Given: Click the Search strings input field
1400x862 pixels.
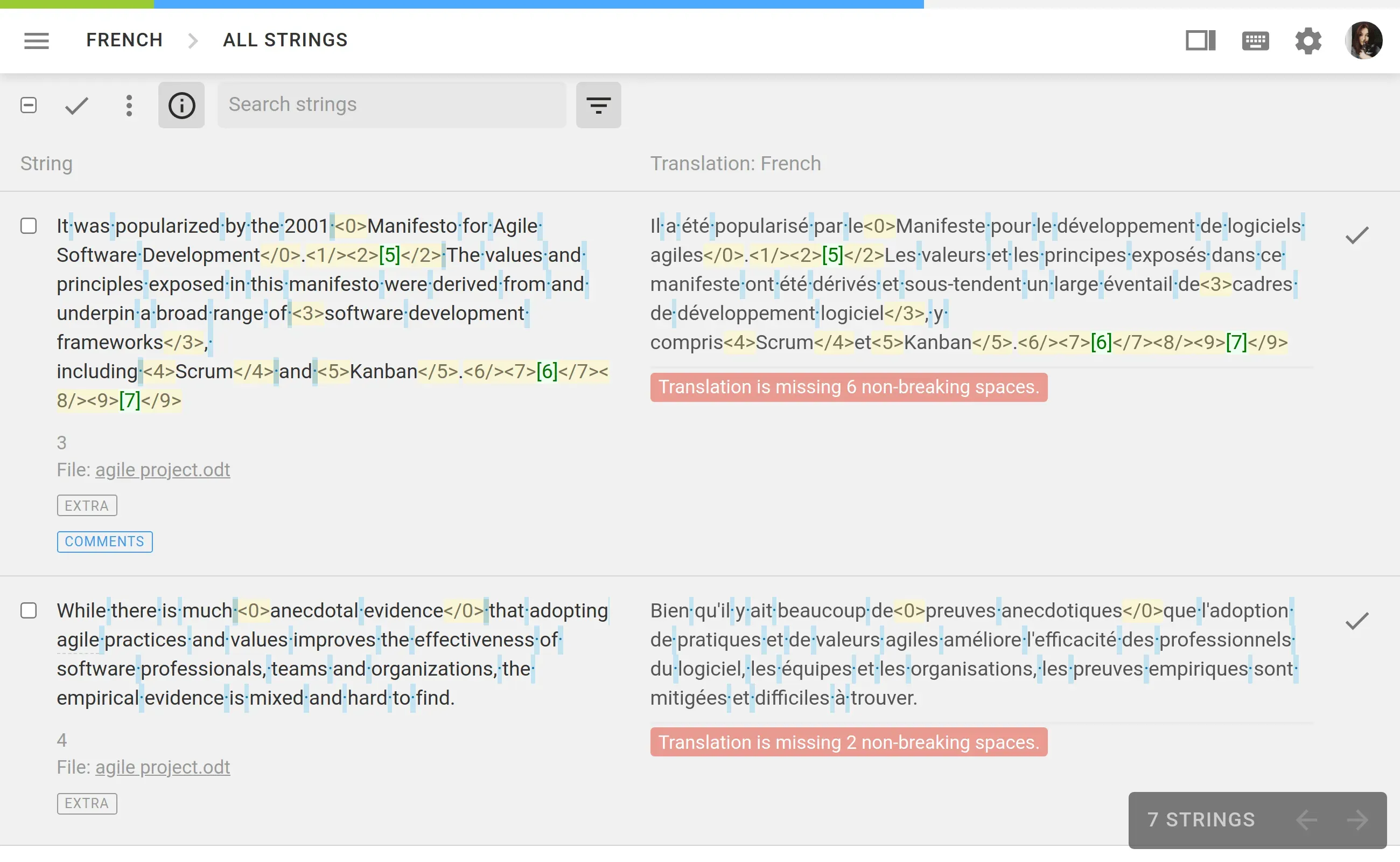Looking at the screenshot, I should coord(389,104).
